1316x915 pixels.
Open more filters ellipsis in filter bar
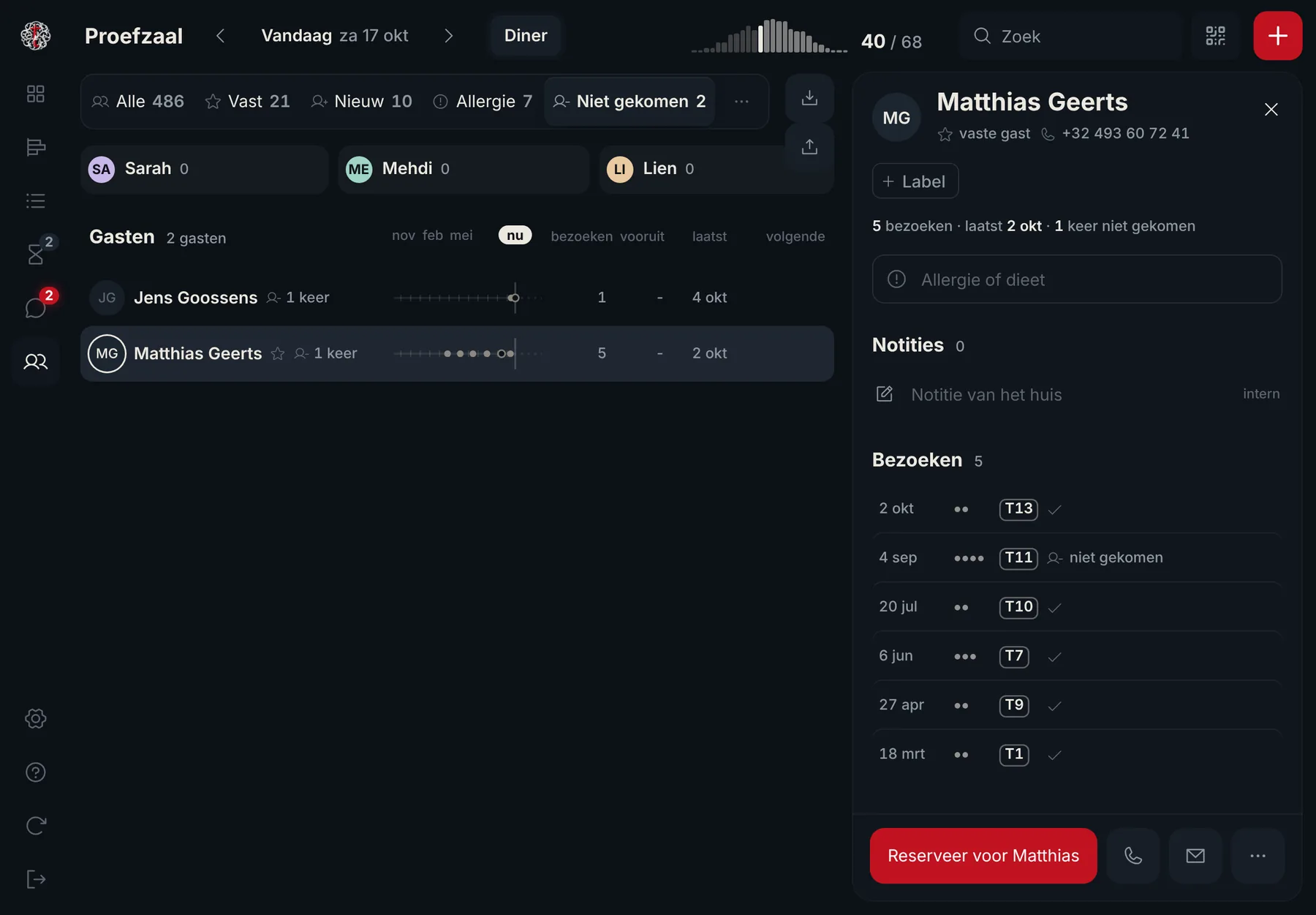[x=741, y=102]
